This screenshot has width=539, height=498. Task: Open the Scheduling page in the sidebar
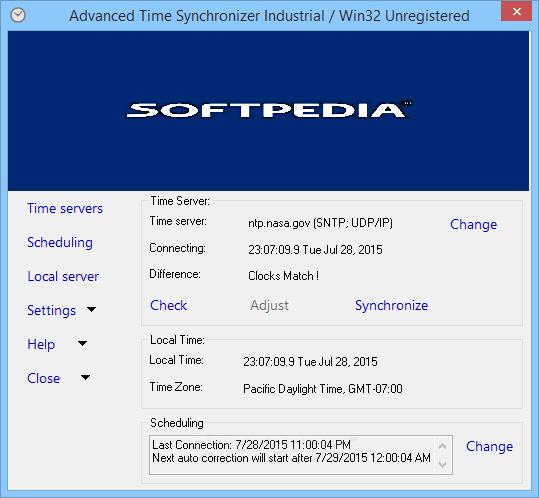coord(60,243)
